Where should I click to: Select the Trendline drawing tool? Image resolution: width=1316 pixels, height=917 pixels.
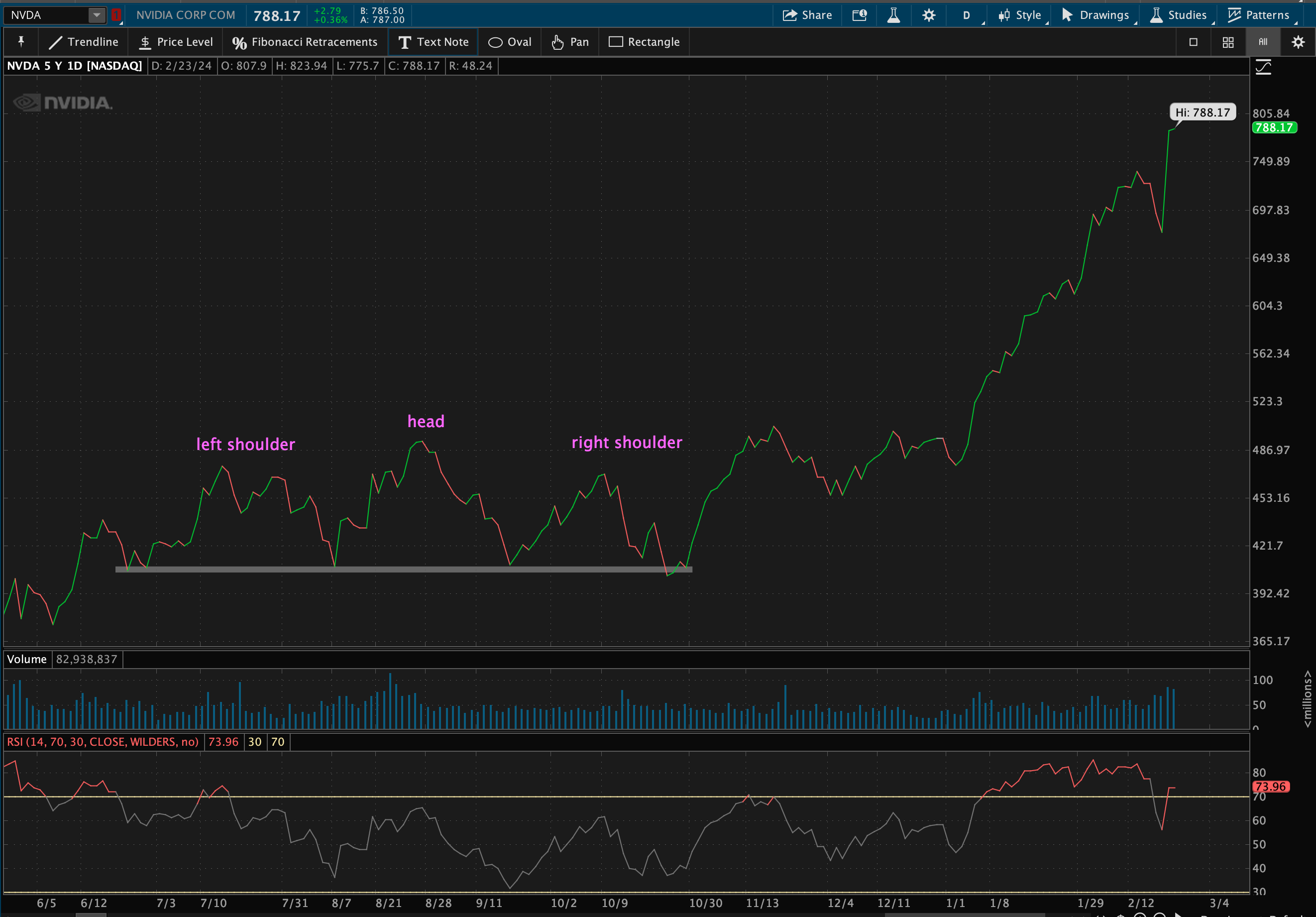[x=84, y=42]
